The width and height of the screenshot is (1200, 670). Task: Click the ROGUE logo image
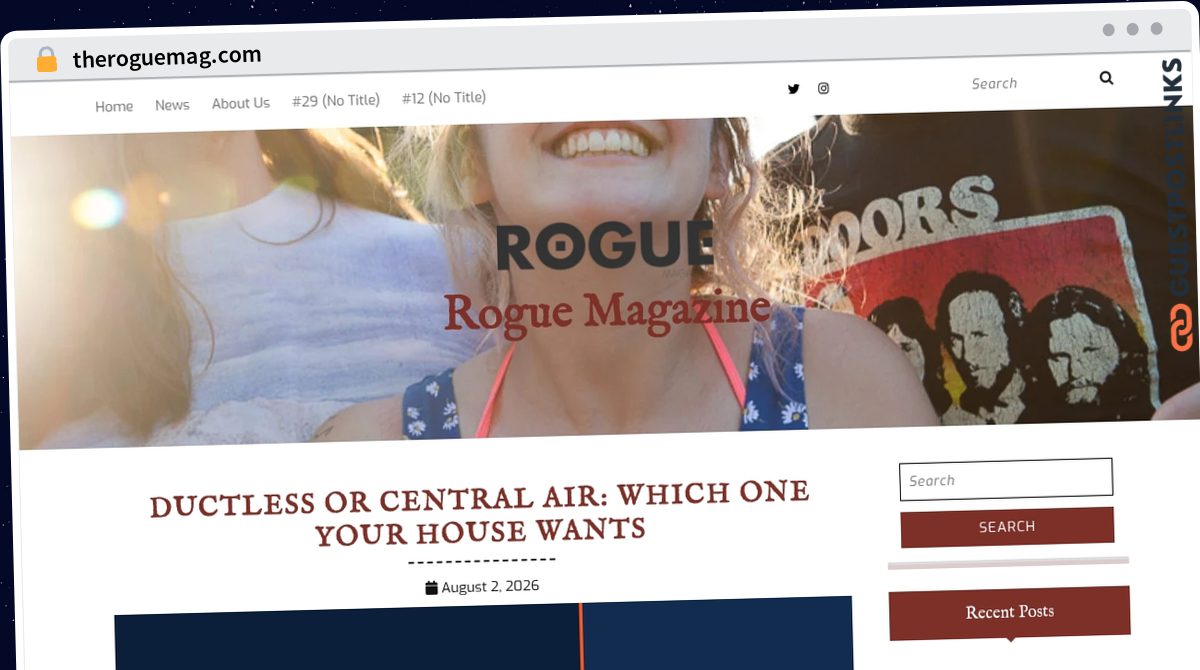pyautogui.click(x=605, y=246)
